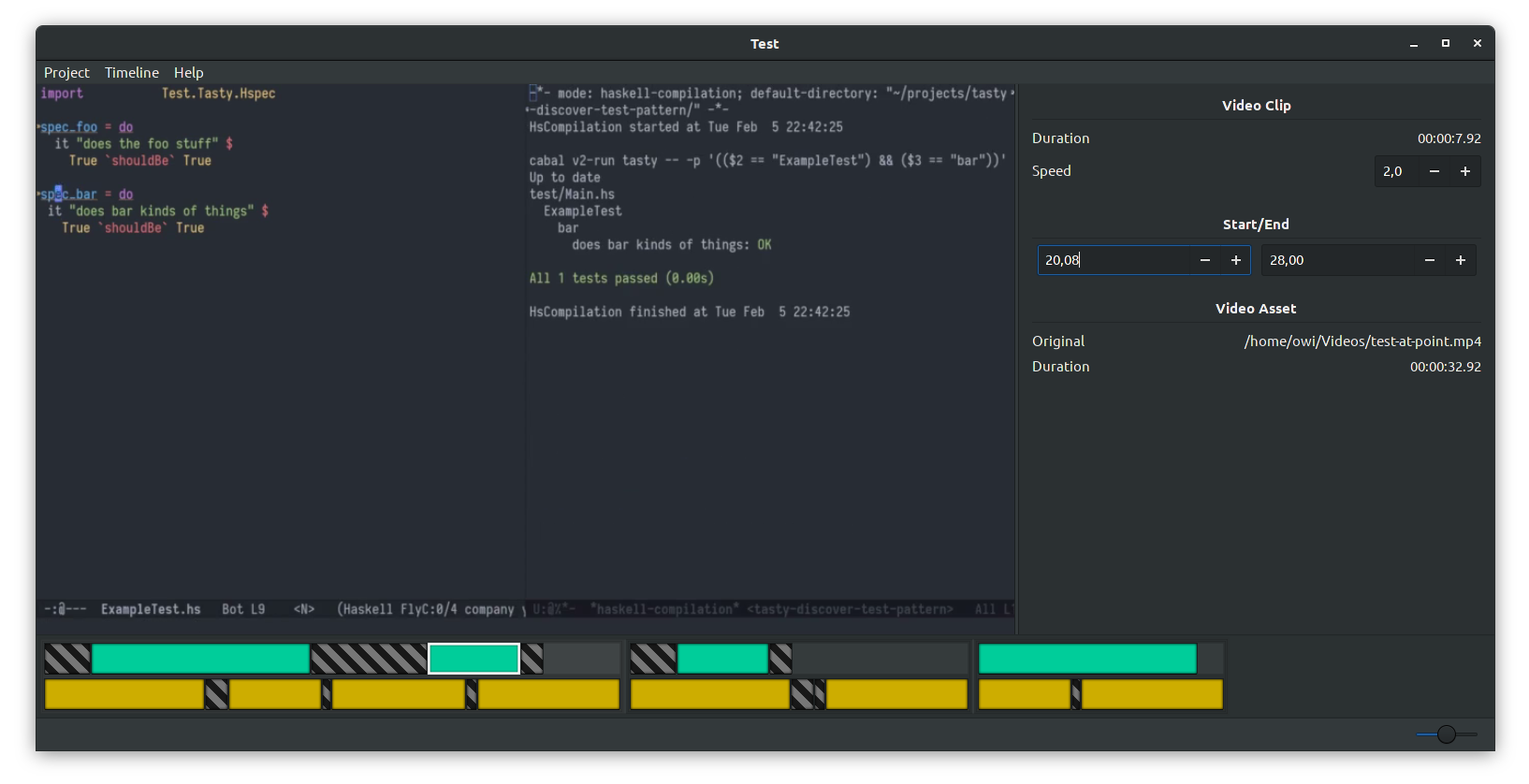
Task: Decrease the Speed value with minus button
Action: coord(1434,171)
